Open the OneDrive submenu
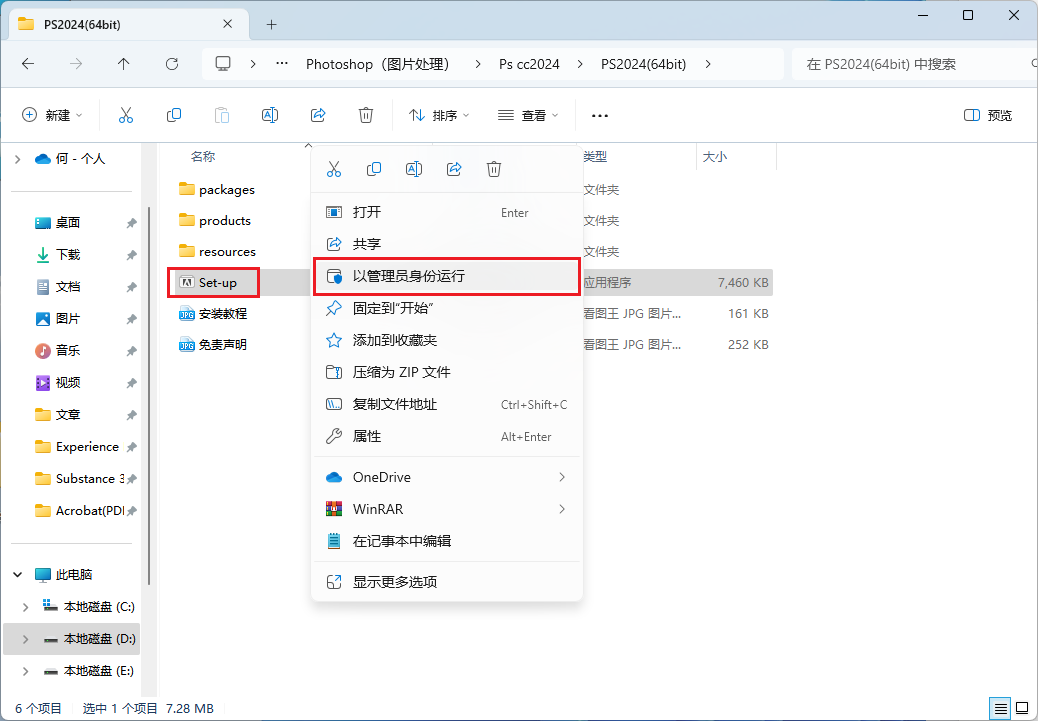Image resolution: width=1038 pixels, height=721 pixels. click(447, 477)
